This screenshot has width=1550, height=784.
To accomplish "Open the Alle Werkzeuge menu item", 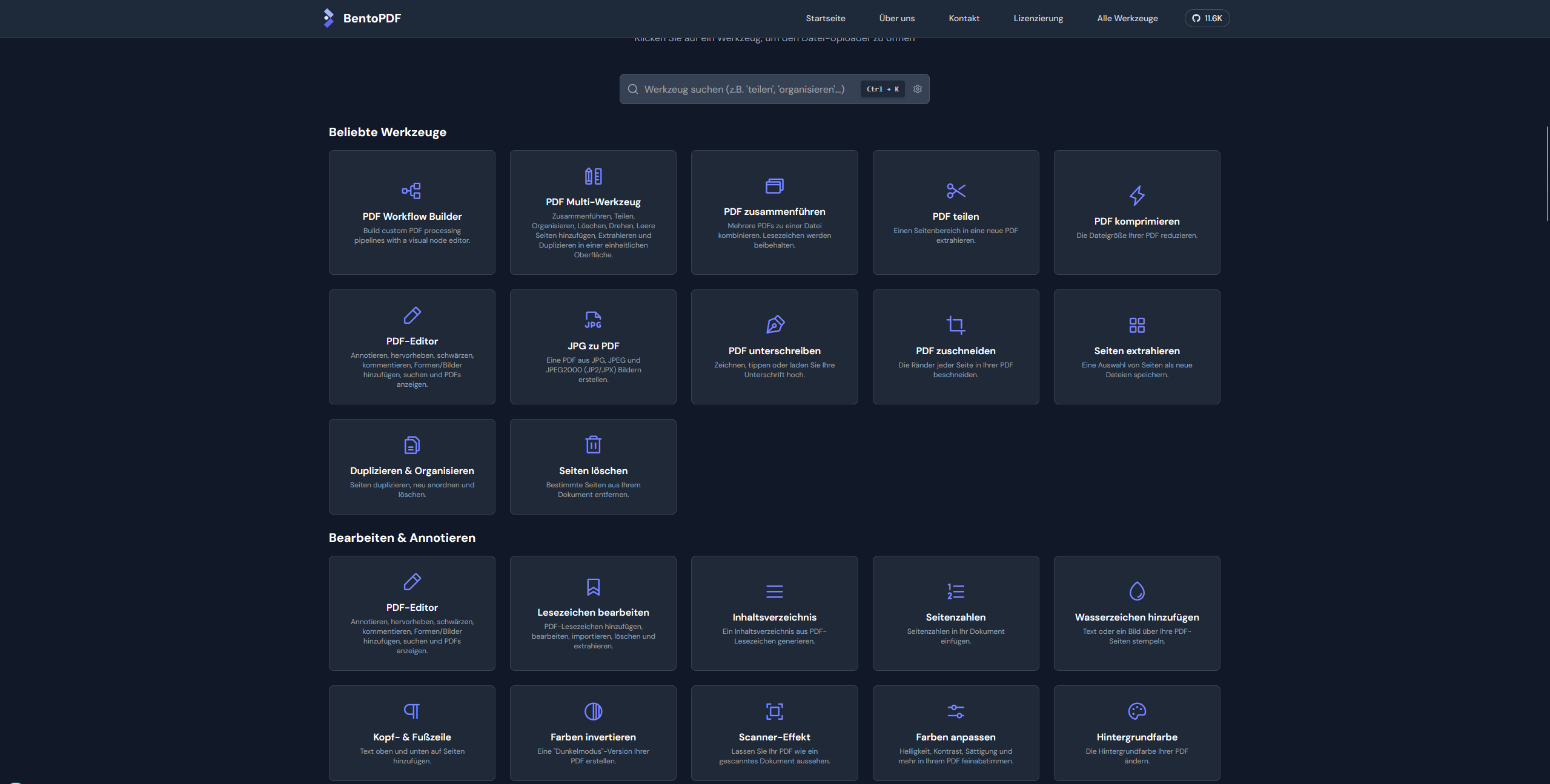I will (1127, 18).
